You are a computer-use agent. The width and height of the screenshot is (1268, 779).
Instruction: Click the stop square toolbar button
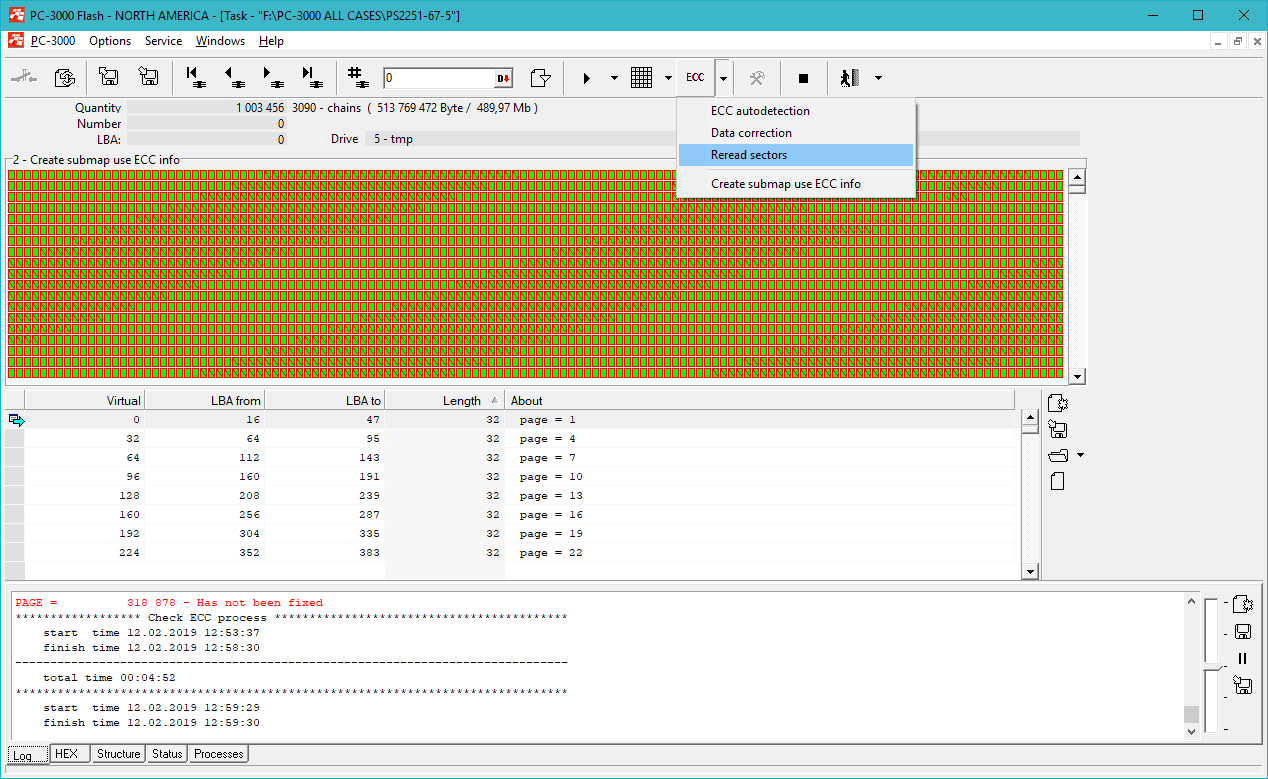[803, 78]
